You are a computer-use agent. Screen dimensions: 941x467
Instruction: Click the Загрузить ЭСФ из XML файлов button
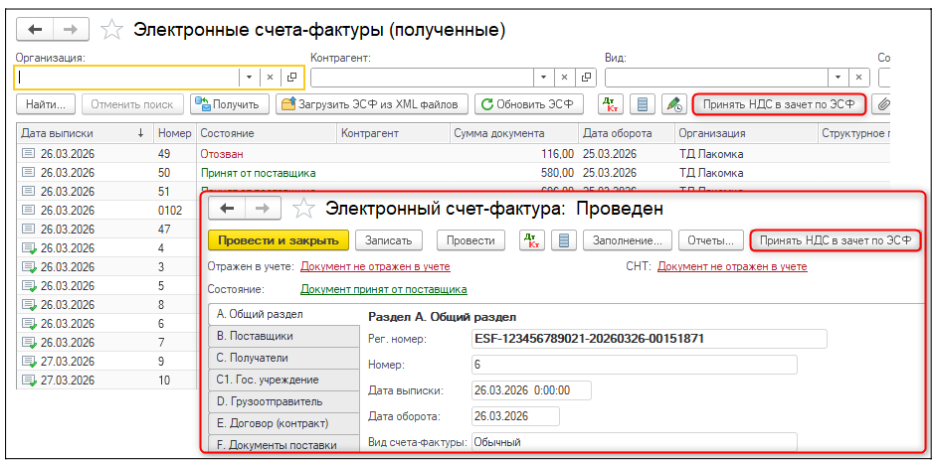pyautogui.click(x=371, y=104)
